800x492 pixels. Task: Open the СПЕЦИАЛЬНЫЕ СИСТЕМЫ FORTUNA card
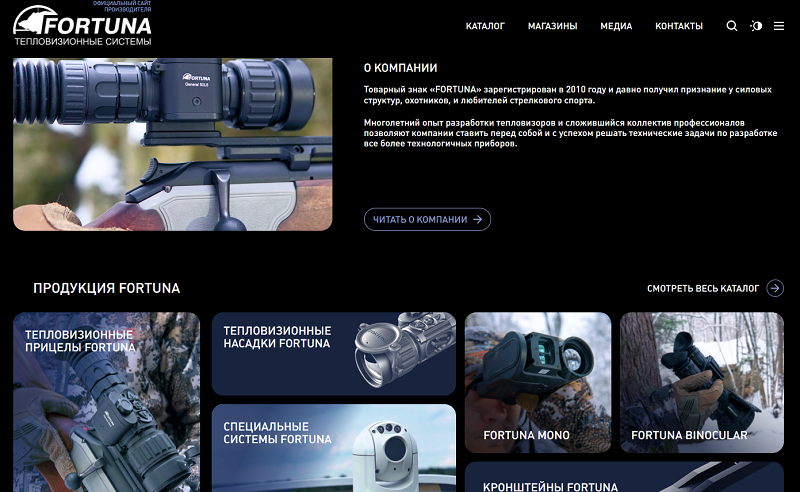coord(334,448)
